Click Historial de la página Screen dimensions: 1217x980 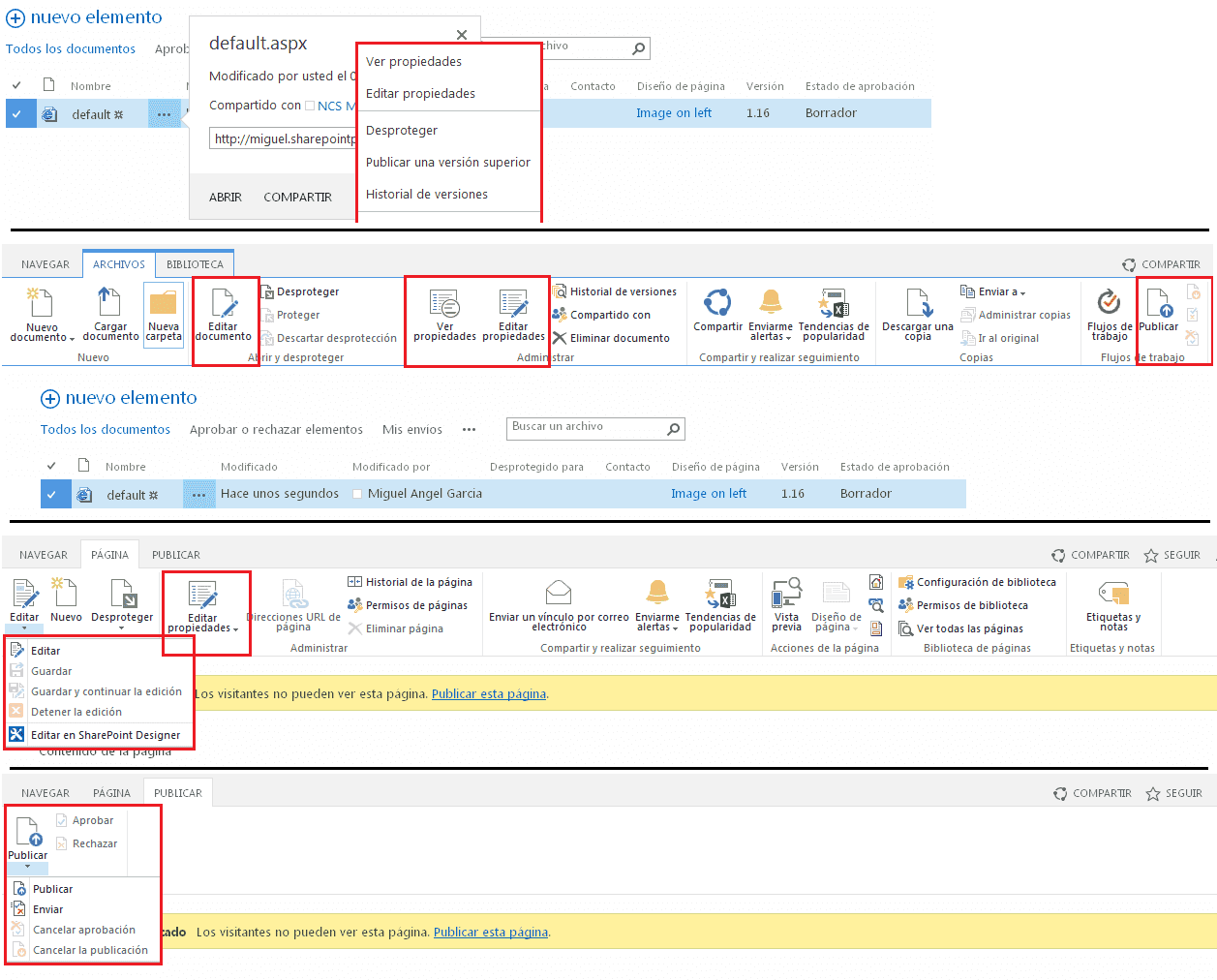(410, 582)
